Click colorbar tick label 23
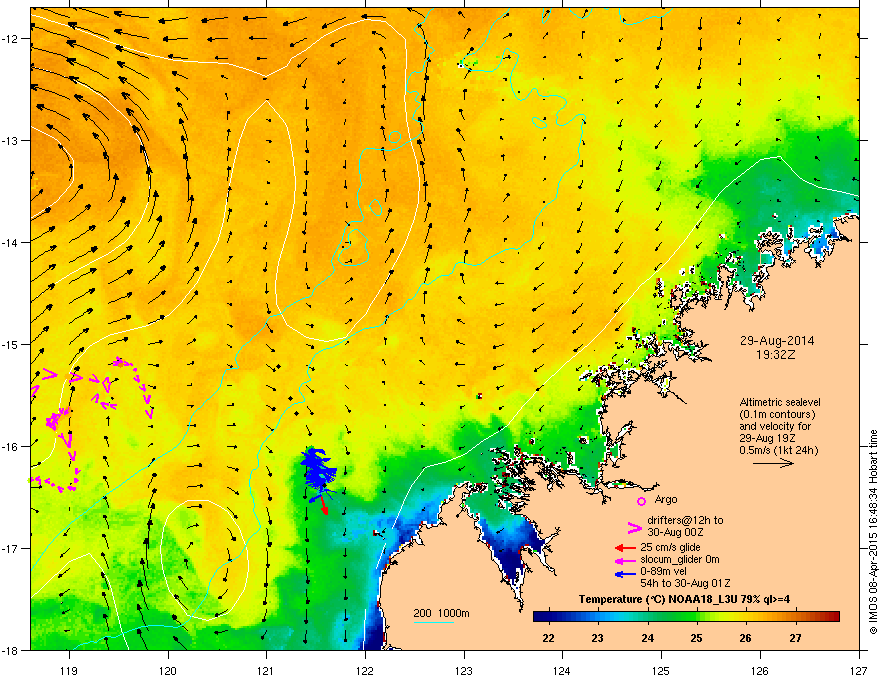Image resolution: width=880 pixels, height=680 pixels. pos(598,638)
